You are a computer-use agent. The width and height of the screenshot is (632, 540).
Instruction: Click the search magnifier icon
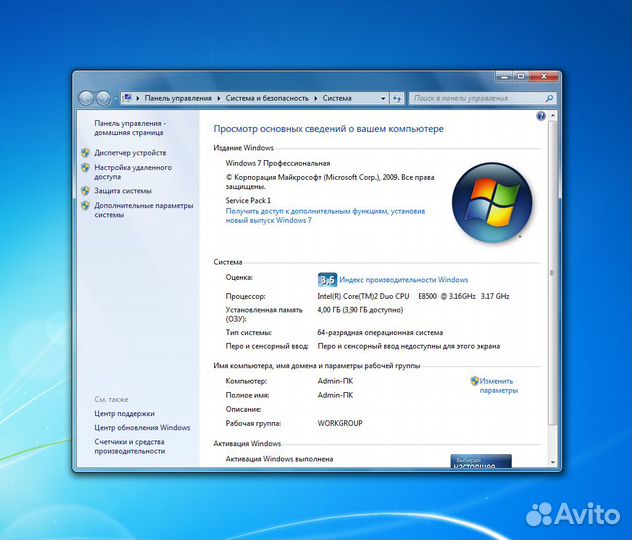click(x=549, y=98)
